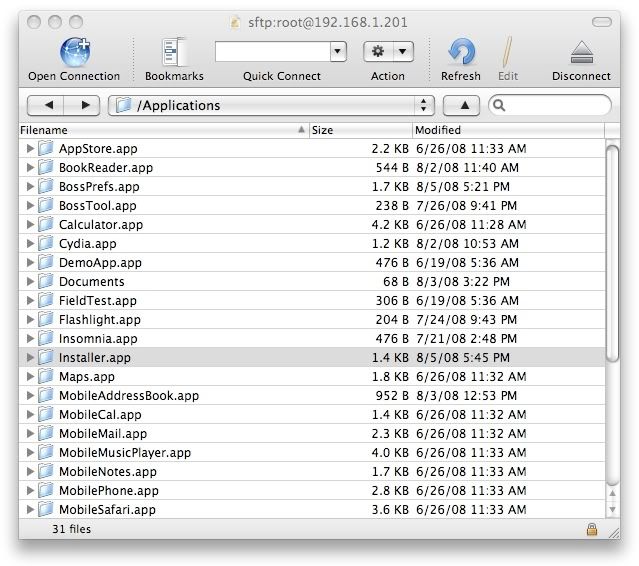Click the 68 B size cell
Image resolution: width=639 pixels, height=566 pixels.
[395, 282]
